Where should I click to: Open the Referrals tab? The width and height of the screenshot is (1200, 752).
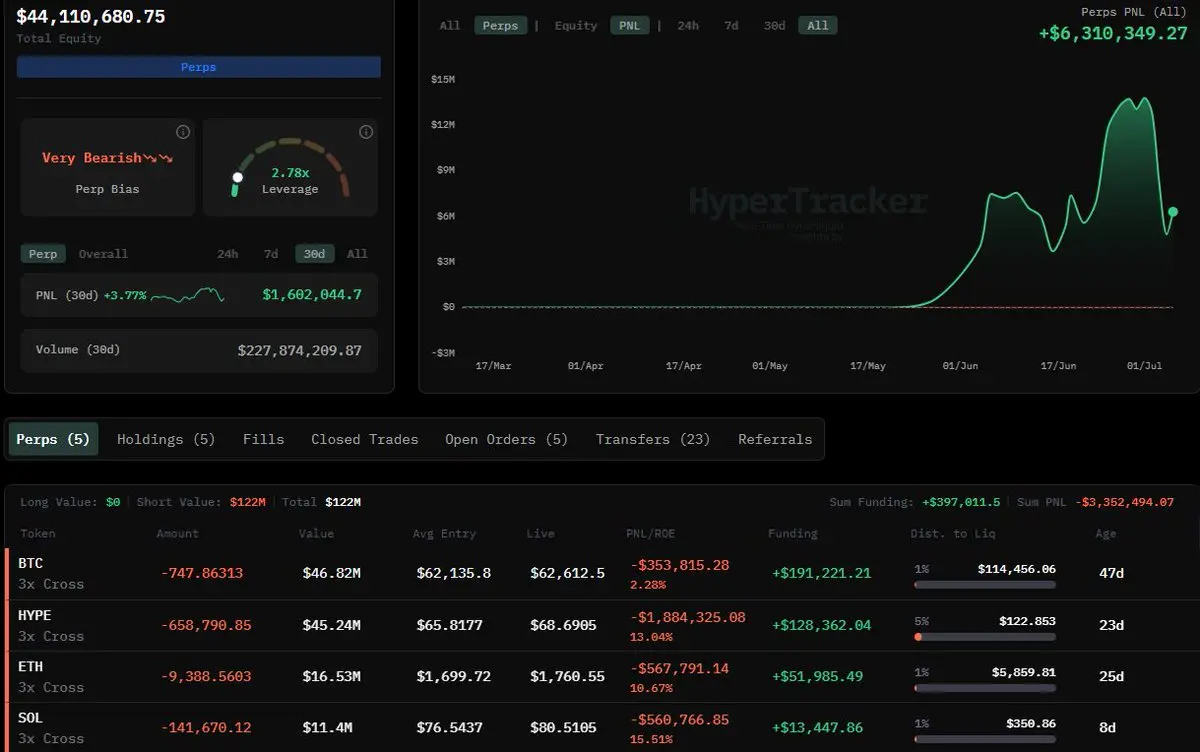pos(775,439)
